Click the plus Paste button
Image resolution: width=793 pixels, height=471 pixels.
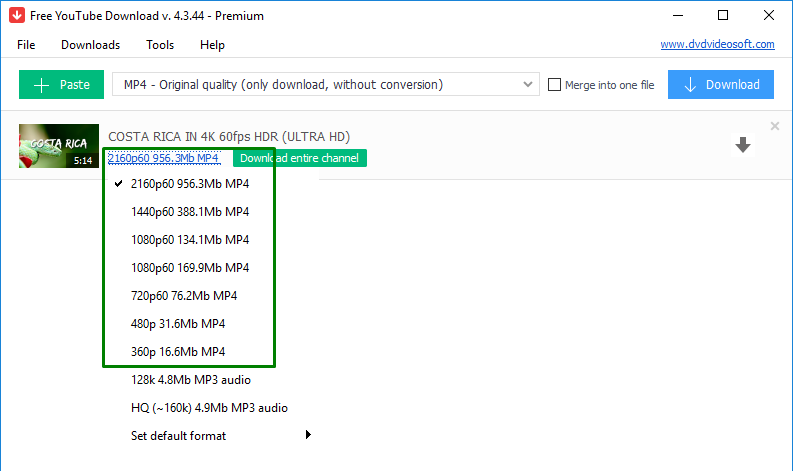click(61, 84)
